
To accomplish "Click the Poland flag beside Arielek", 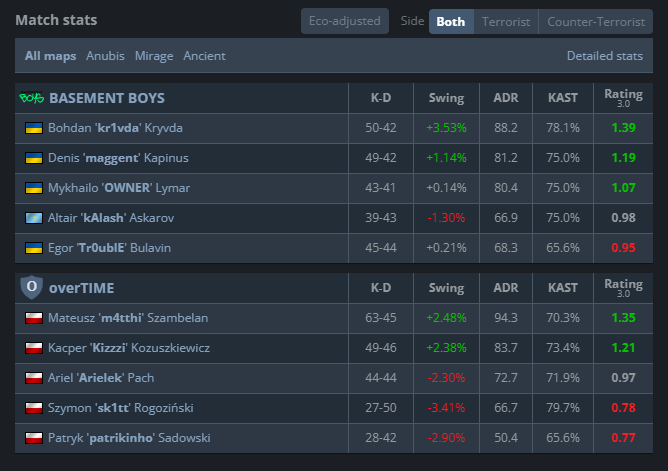I will (34, 378).
